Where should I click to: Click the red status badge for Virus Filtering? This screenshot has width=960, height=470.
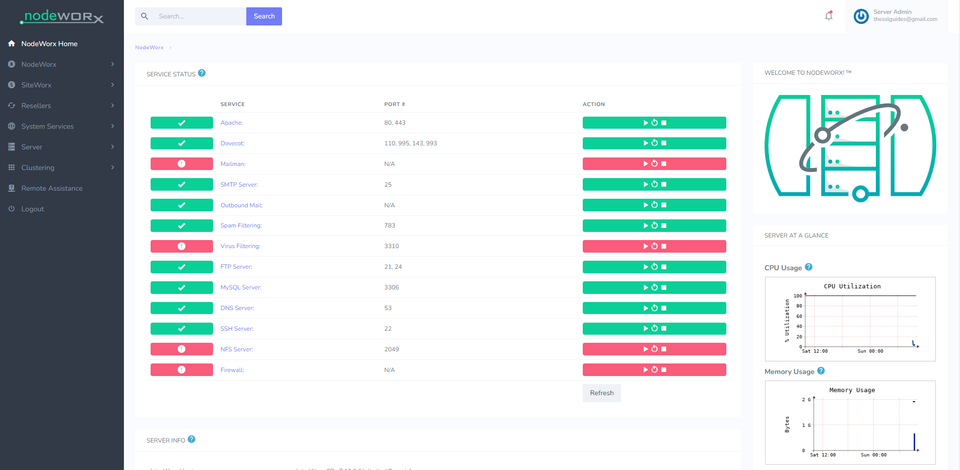coord(181,246)
